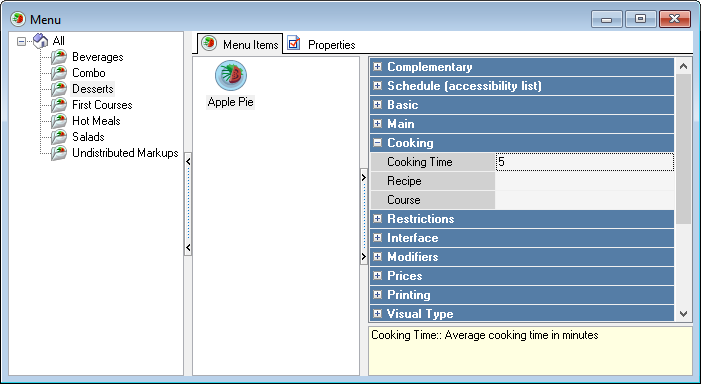This screenshot has height=384, width=701.
Task: Click the Recipe value field
Action: [x=584, y=181]
